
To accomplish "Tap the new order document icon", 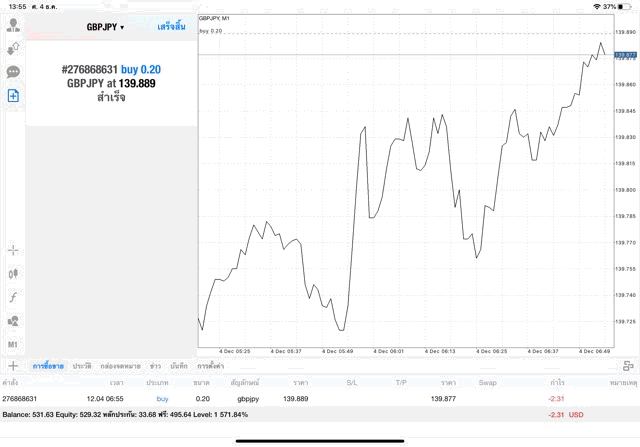I will click(13, 96).
